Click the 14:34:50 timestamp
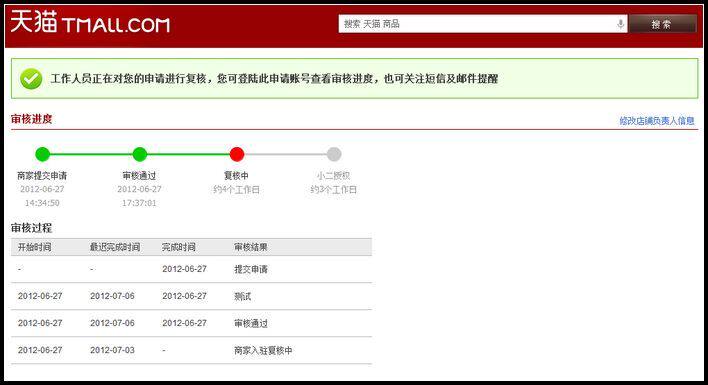 click(x=42, y=203)
